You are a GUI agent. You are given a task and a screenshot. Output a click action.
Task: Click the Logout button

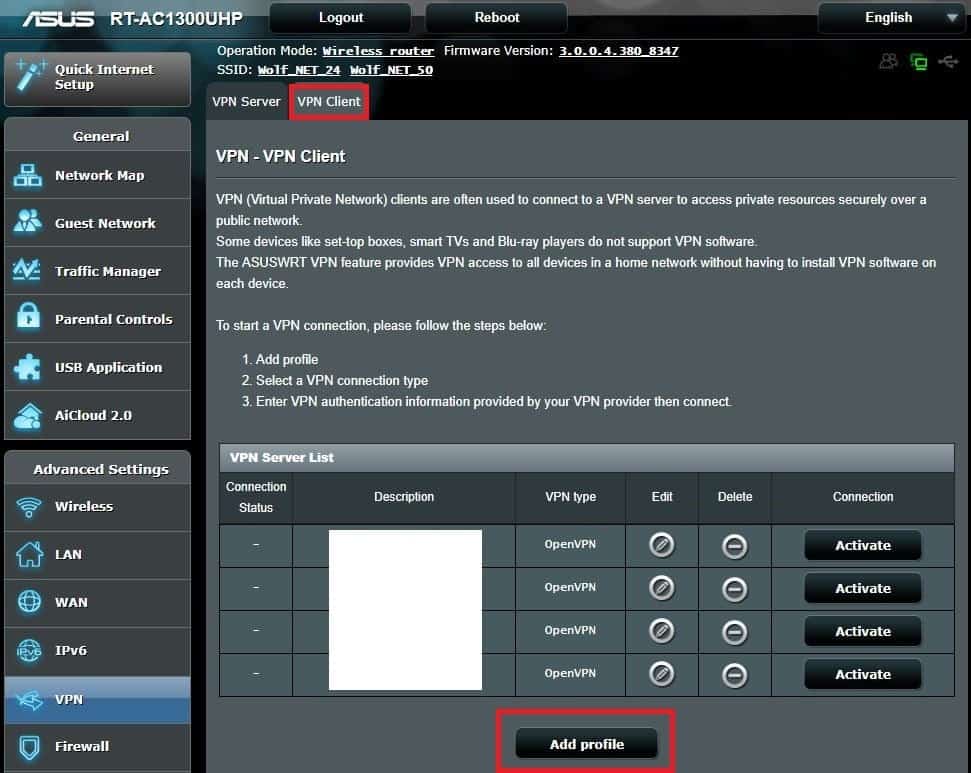point(341,17)
